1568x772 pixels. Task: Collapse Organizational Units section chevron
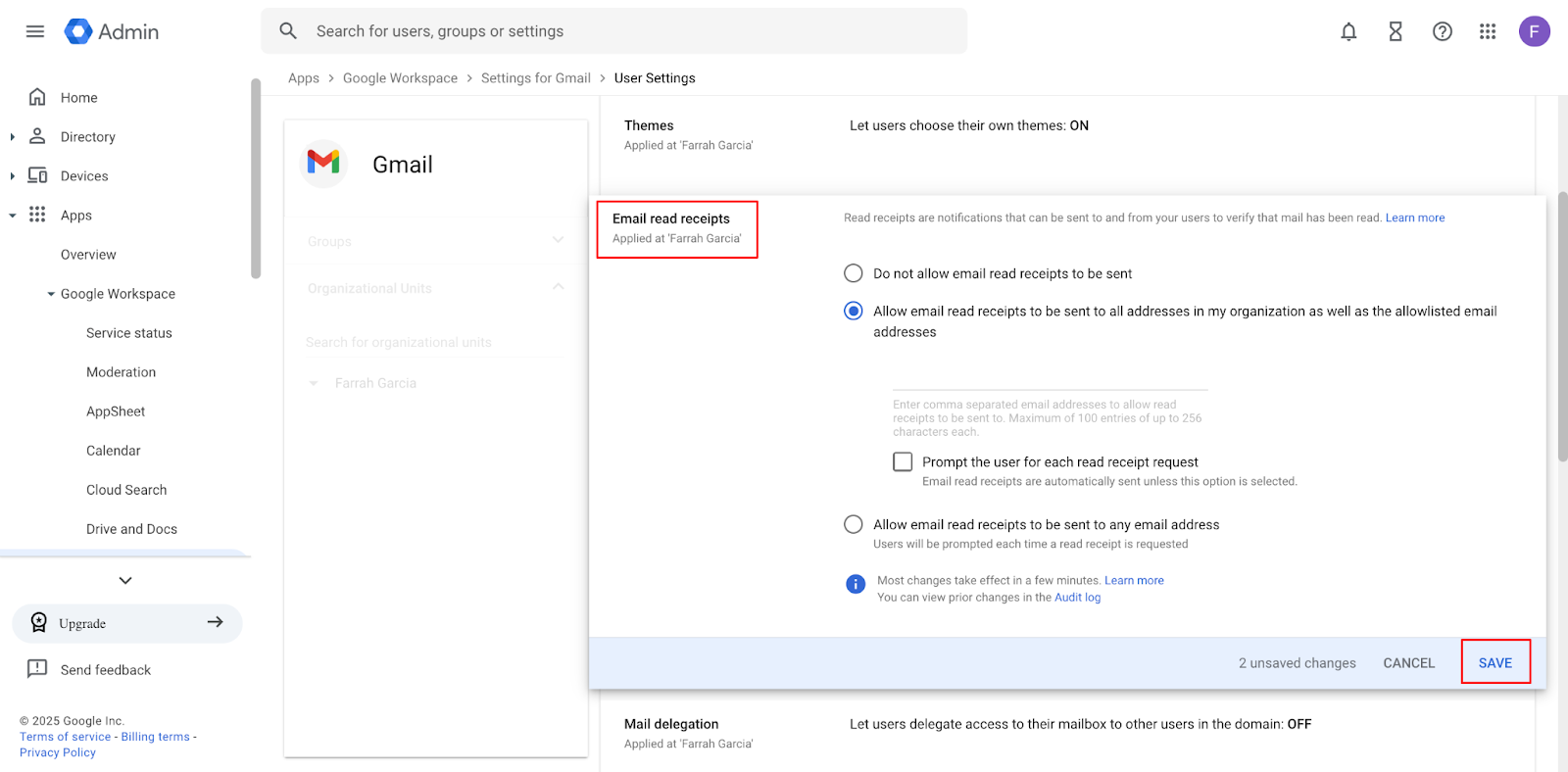click(x=558, y=287)
